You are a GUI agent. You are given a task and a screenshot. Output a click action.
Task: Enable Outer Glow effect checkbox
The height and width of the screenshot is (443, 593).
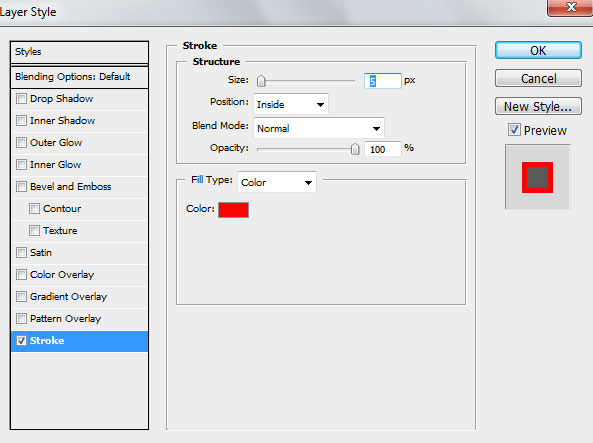click(22, 143)
